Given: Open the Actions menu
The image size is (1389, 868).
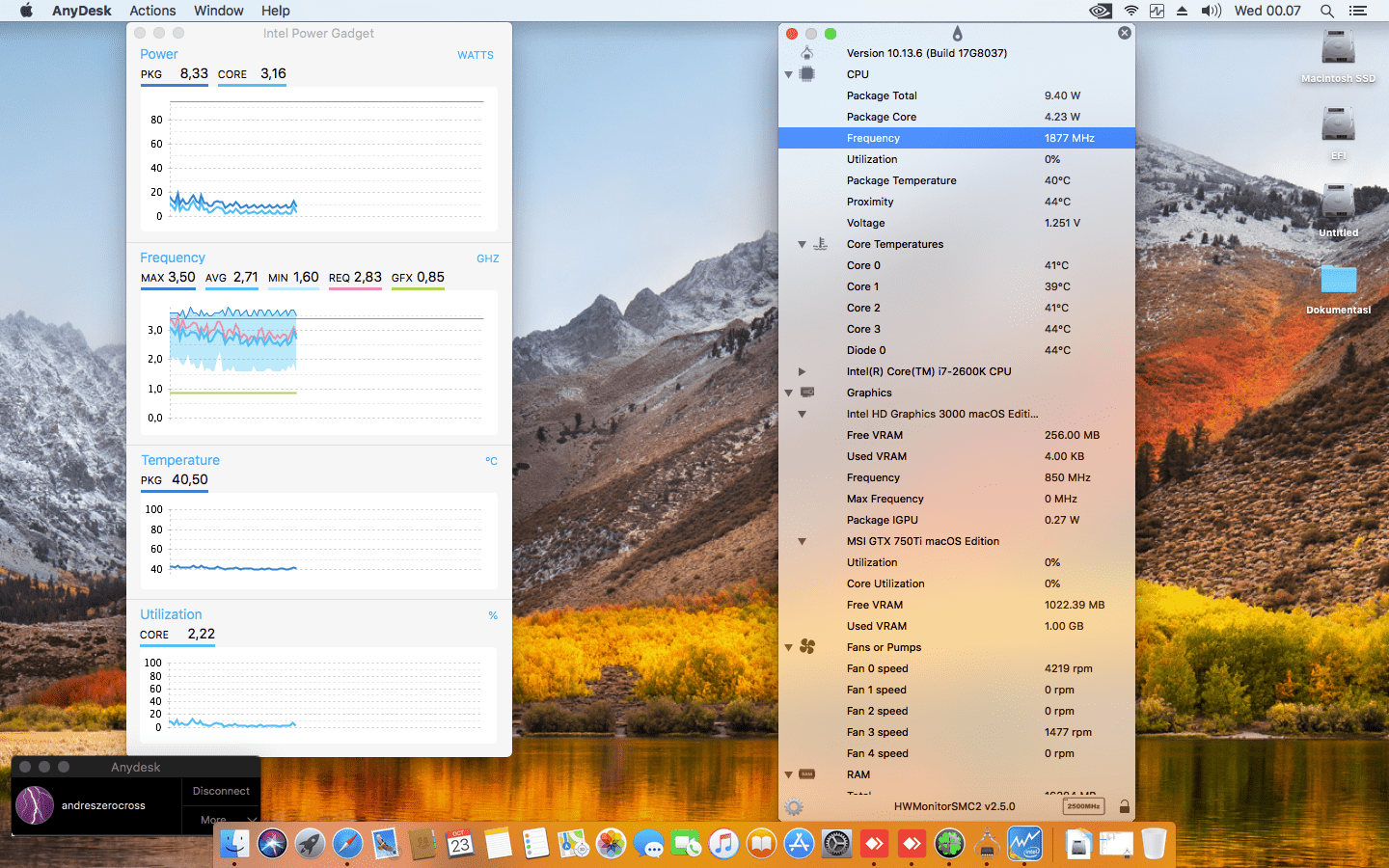Looking at the screenshot, I should click(x=152, y=11).
